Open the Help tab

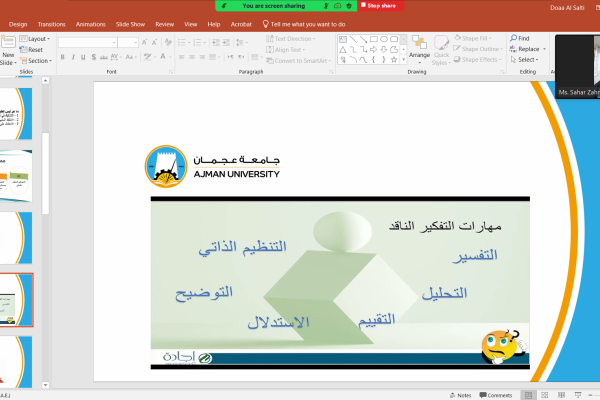click(x=214, y=24)
